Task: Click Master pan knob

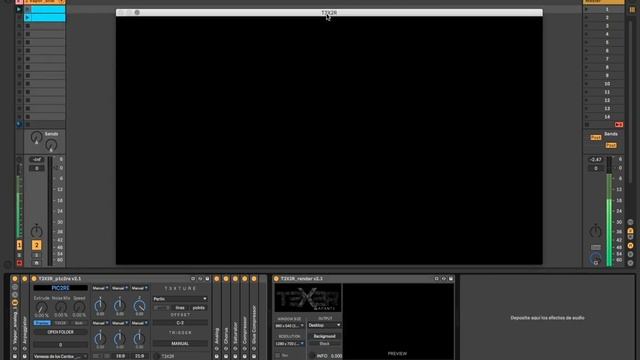Action: click(596, 231)
